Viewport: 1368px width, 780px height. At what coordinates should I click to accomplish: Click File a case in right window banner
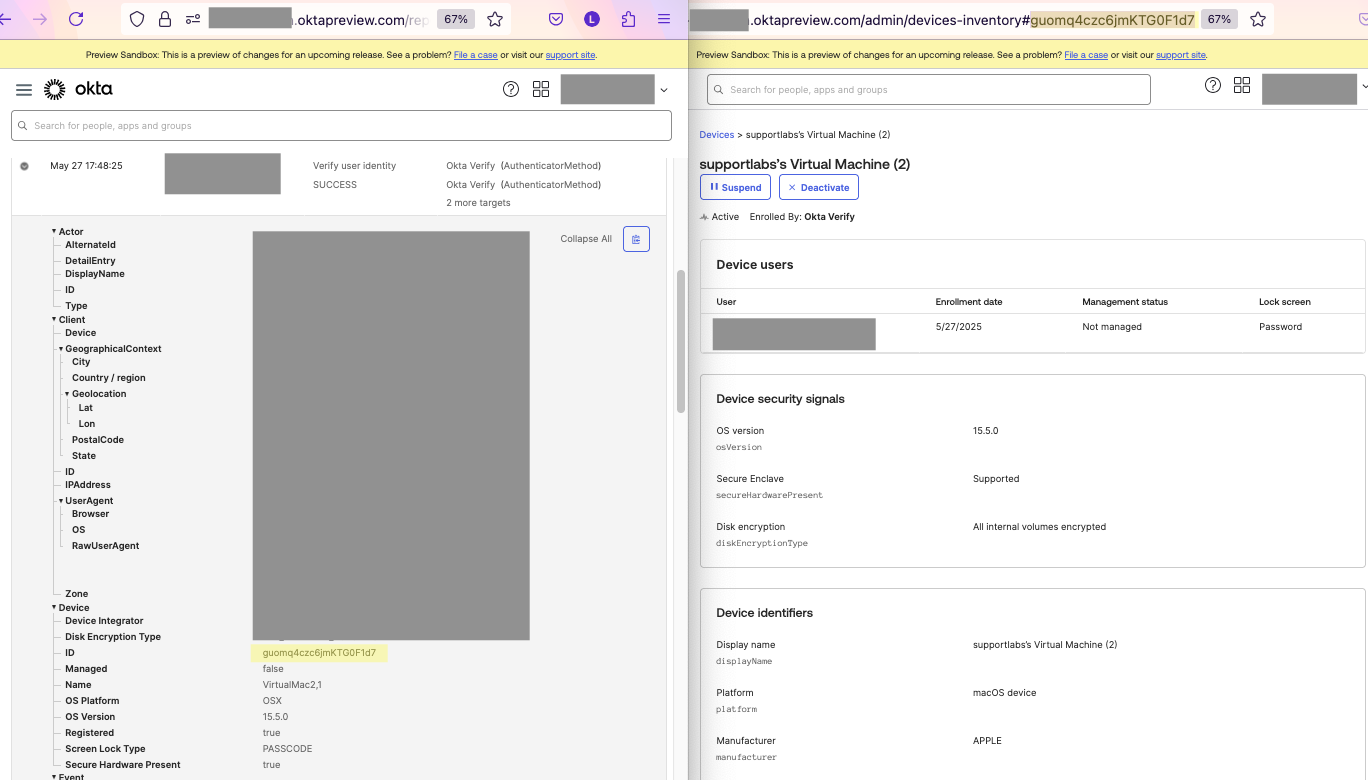tap(1086, 55)
